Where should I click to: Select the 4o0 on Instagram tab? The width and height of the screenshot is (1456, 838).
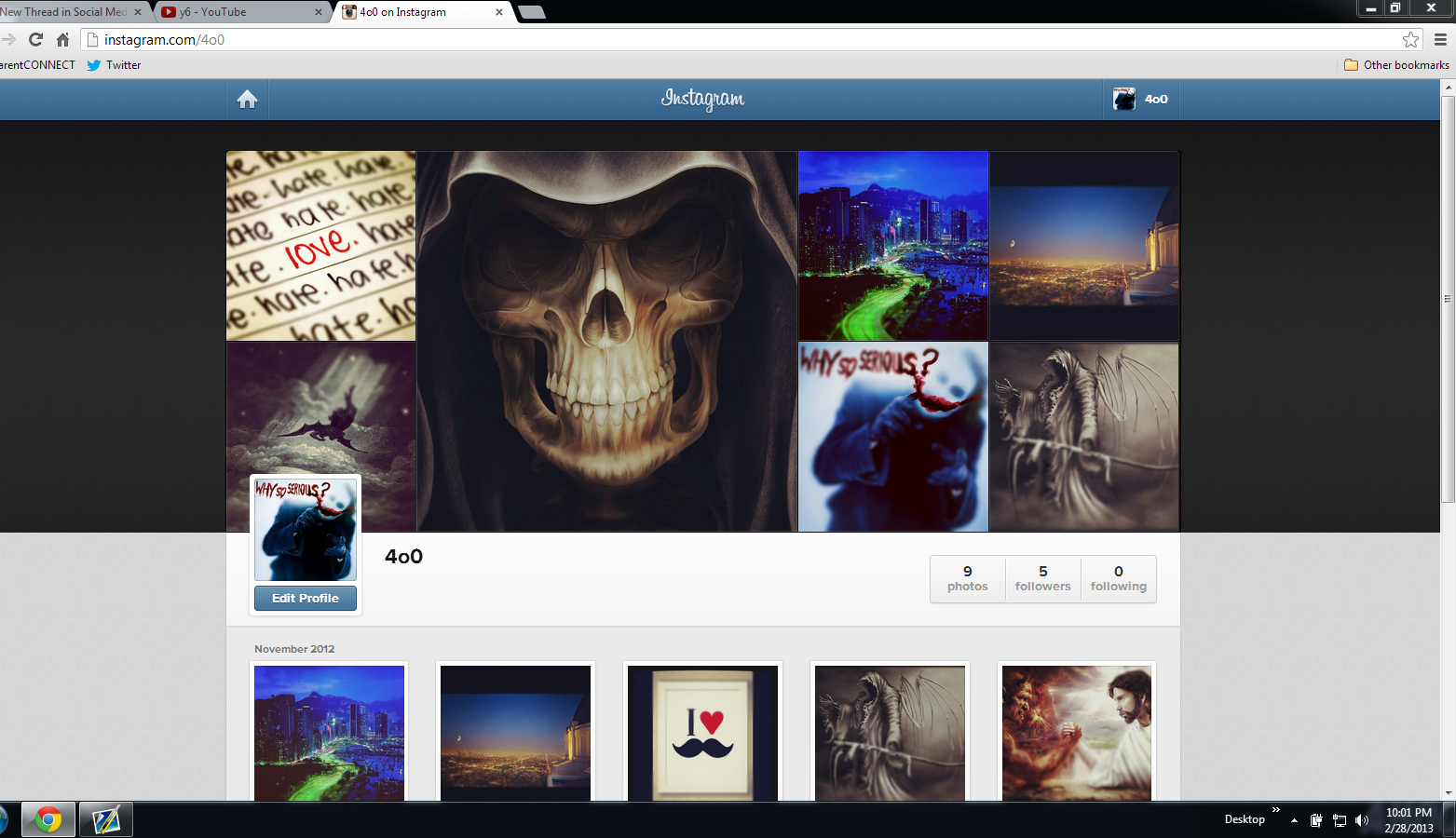(x=421, y=12)
